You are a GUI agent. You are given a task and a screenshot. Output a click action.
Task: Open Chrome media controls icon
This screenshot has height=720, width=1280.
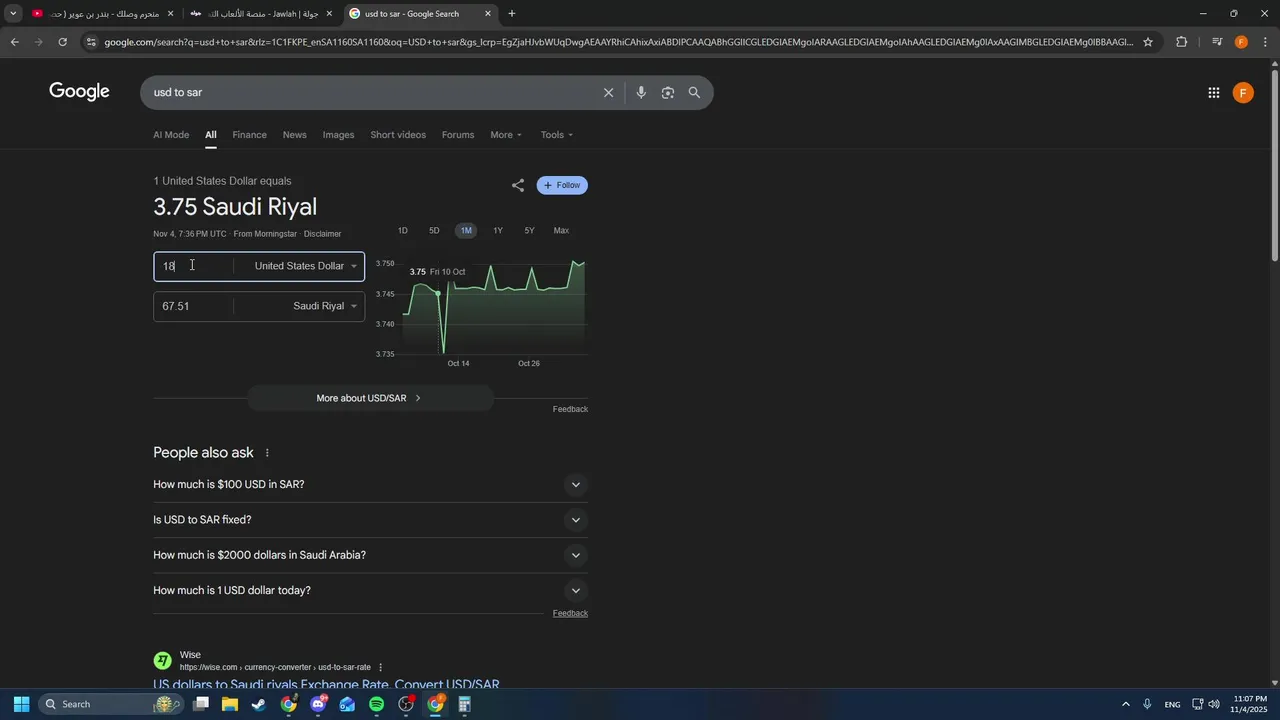pos(1216,42)
